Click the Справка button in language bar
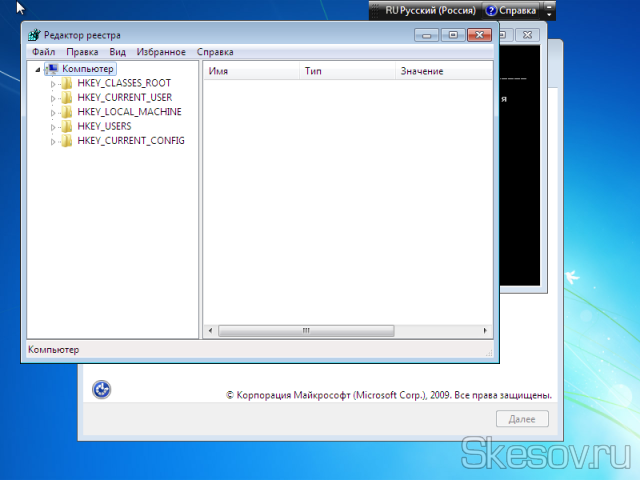This screenshot has width=640, height=480. [511, 10]
